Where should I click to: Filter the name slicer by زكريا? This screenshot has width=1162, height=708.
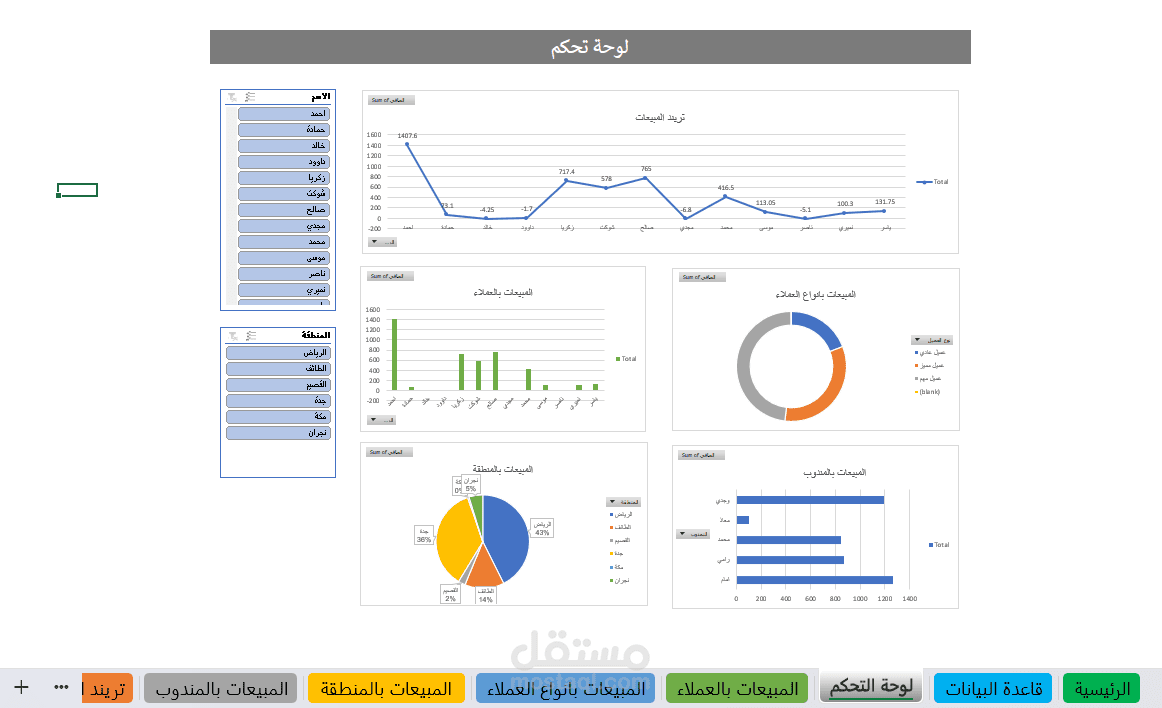point(284,178)
